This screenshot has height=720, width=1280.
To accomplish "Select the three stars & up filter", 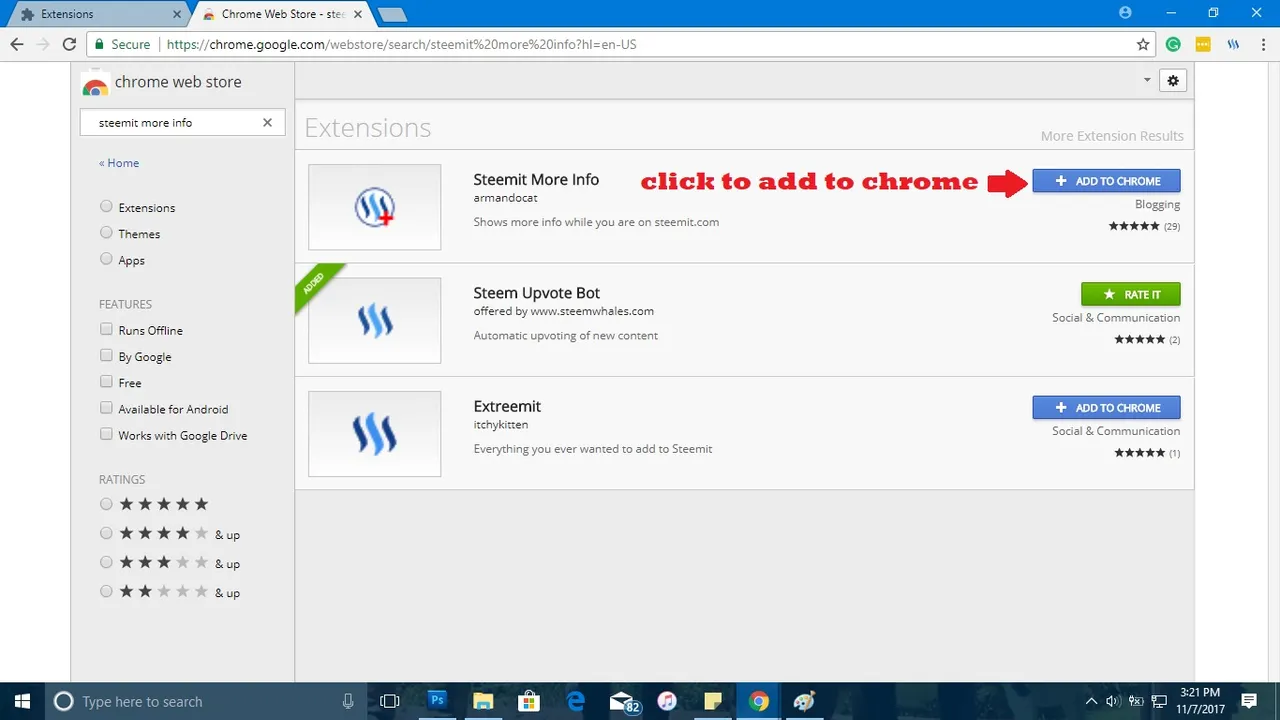I will [106, 563].
